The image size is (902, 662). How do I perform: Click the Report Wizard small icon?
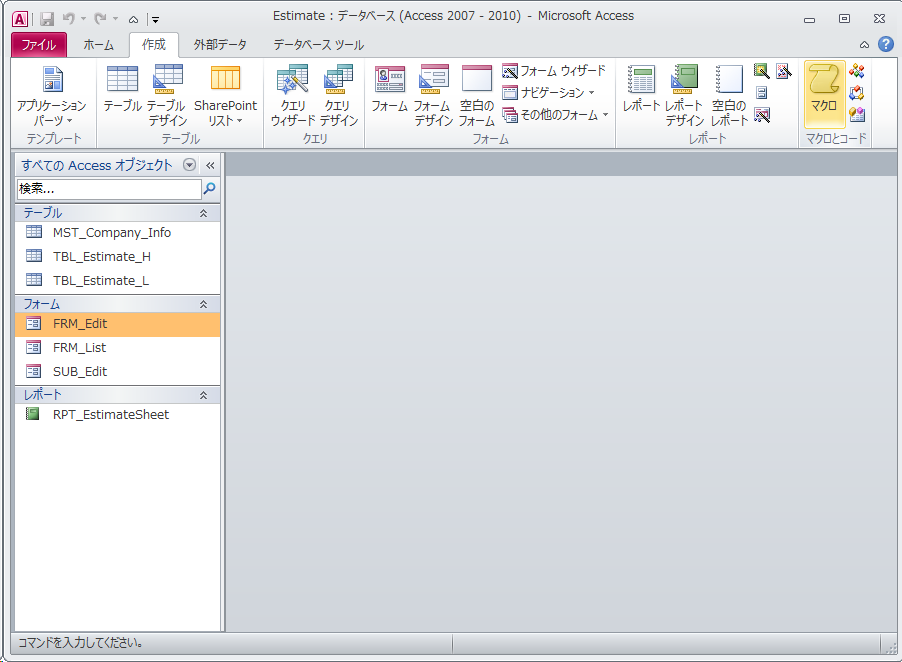coord(762,71)
